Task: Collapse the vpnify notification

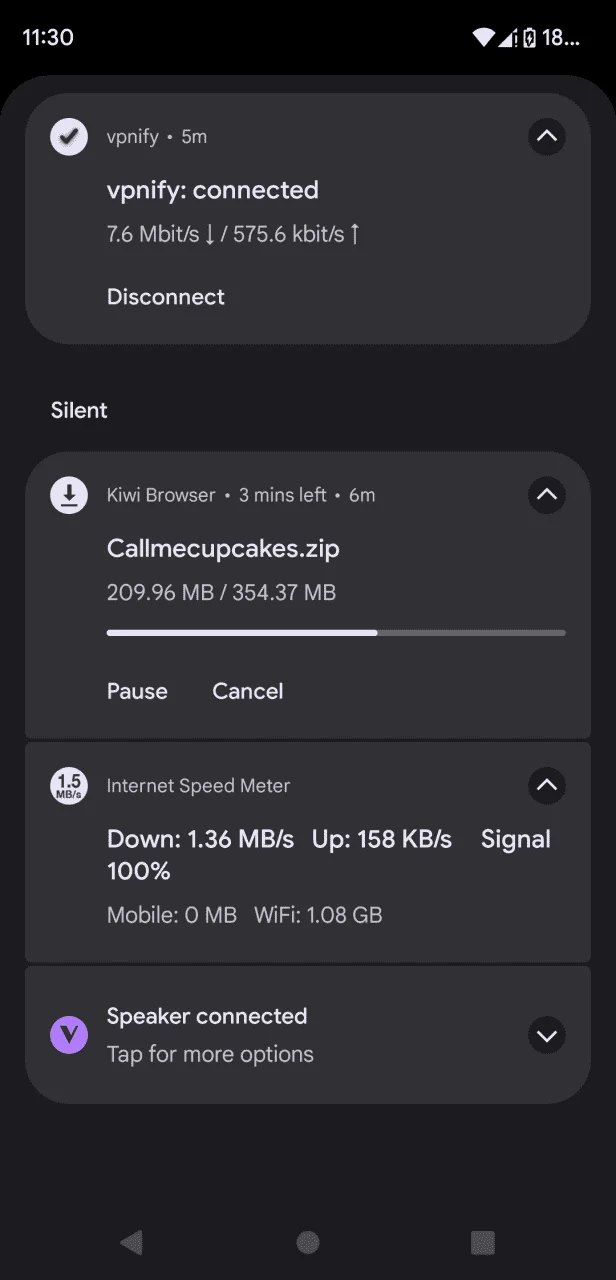Action: coord(546,137)
